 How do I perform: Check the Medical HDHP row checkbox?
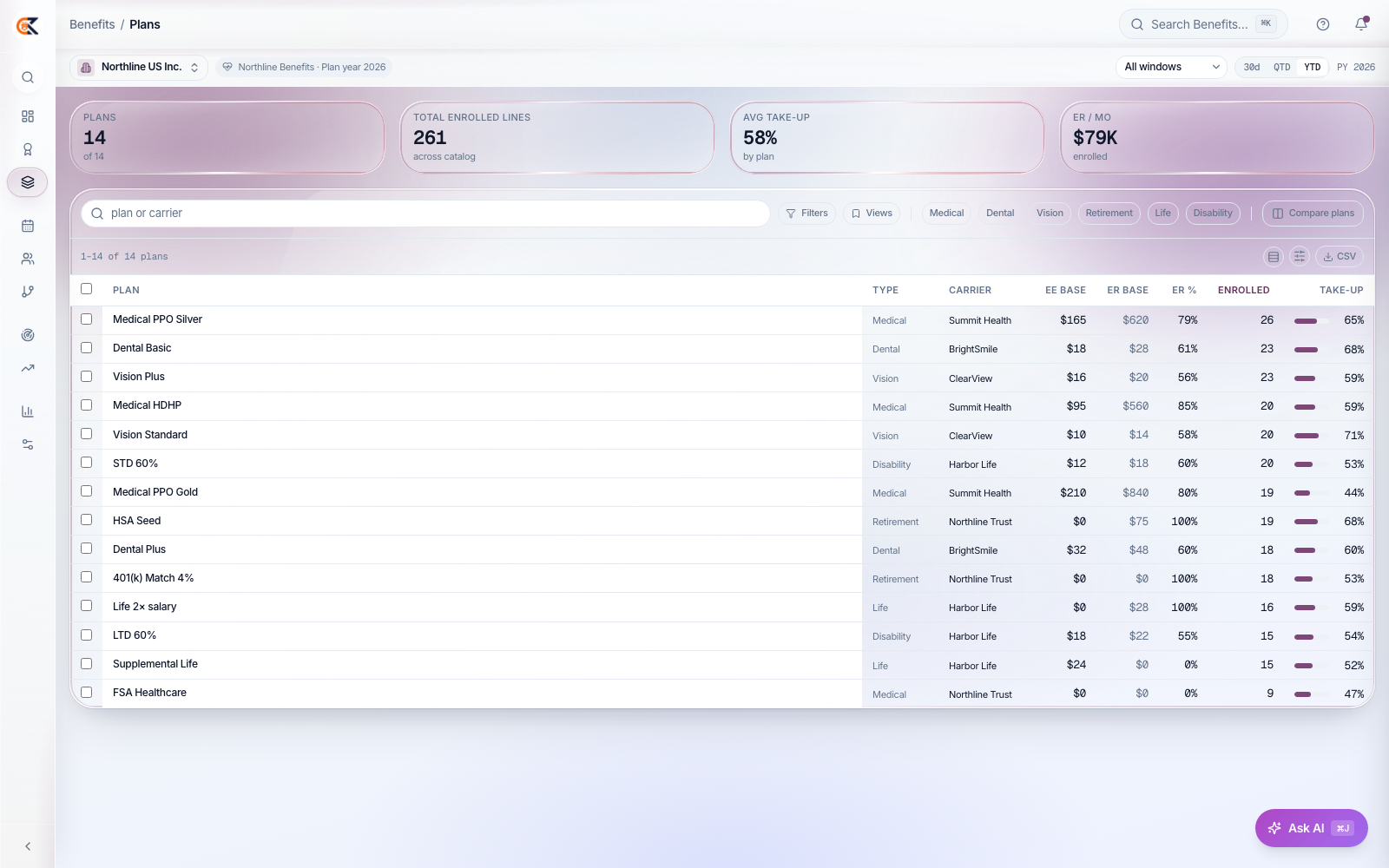click(86, 405)
